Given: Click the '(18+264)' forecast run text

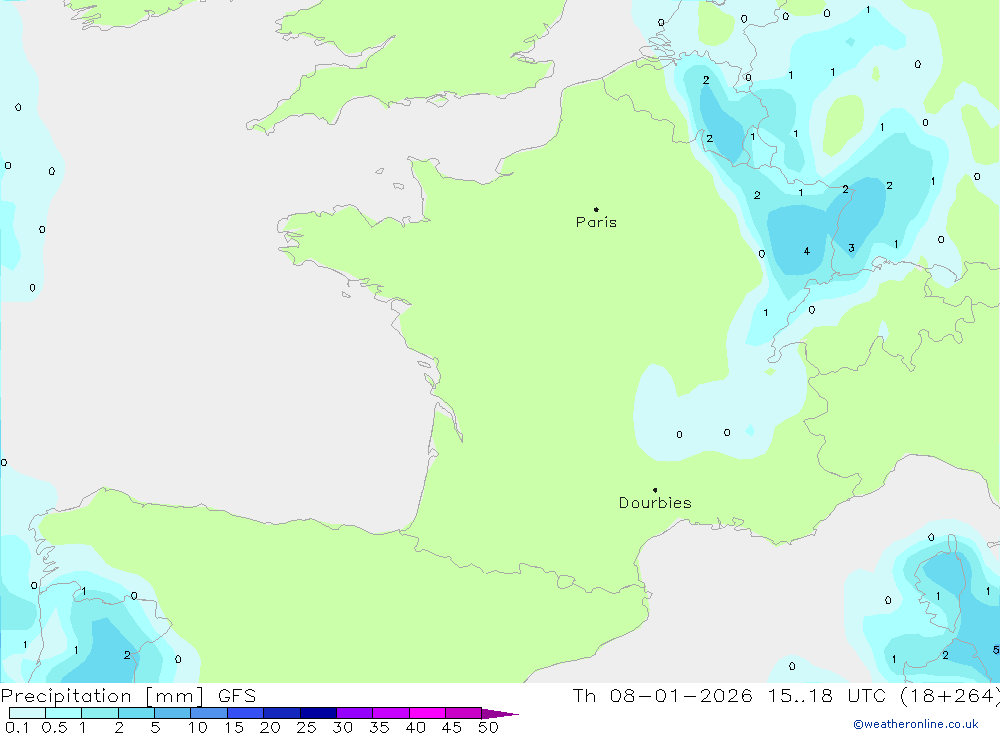Looking at the screenshot, I should pos(950,696).
